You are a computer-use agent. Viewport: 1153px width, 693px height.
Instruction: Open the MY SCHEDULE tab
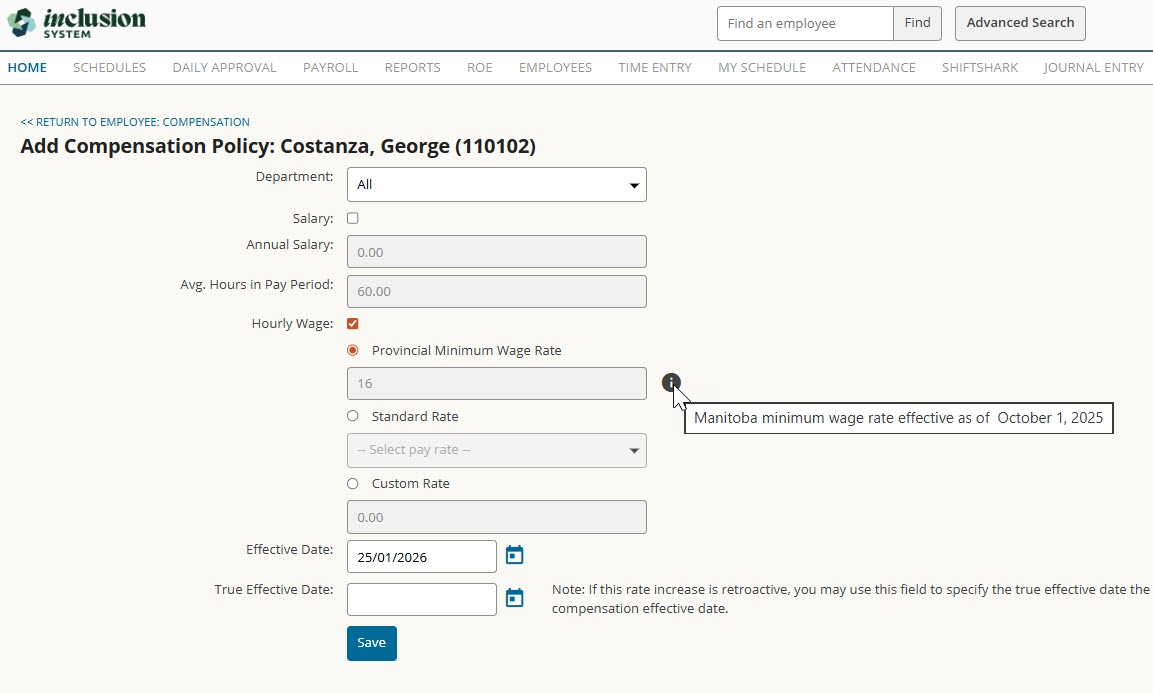click(762, 68)
